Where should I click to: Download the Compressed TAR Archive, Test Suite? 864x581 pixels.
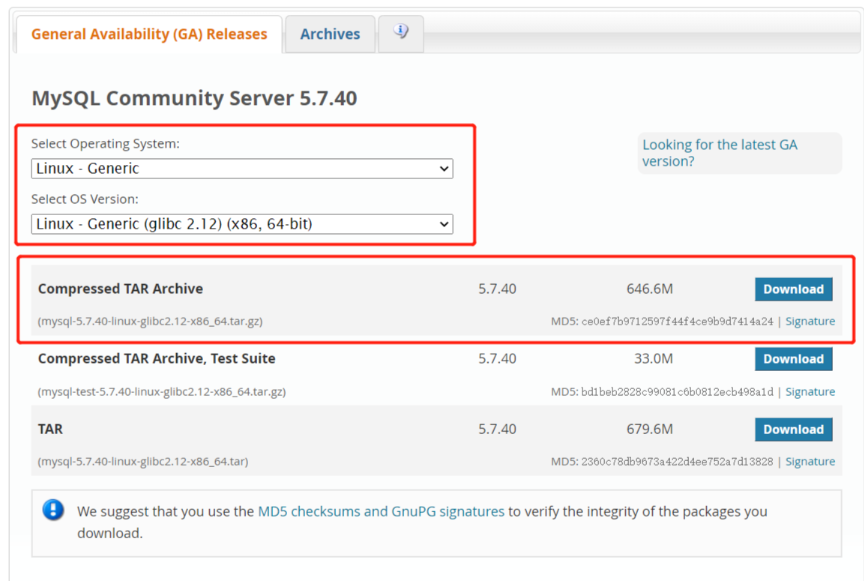click(x=793, y=359)
